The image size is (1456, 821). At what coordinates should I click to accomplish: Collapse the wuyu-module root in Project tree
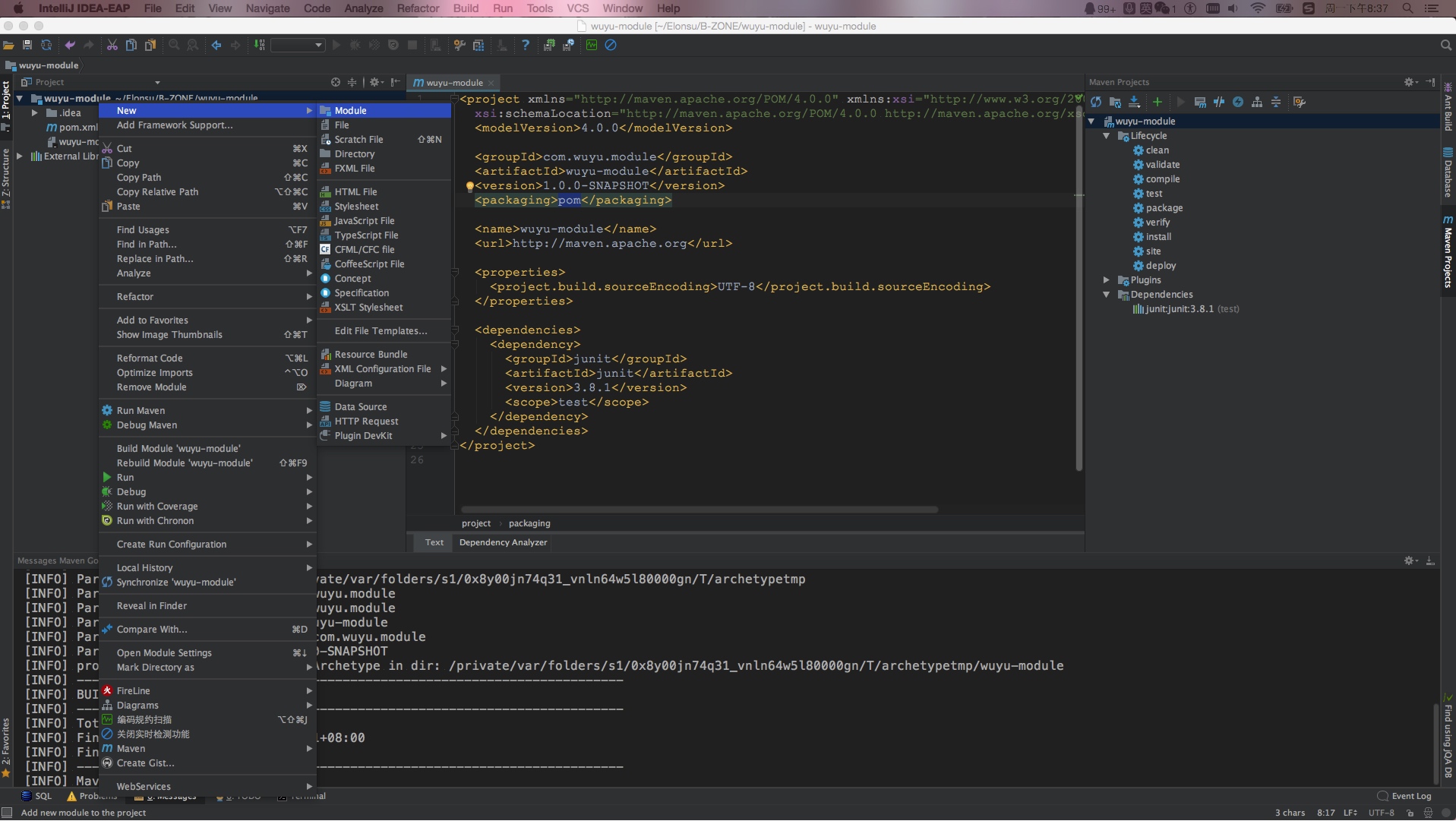20,99
